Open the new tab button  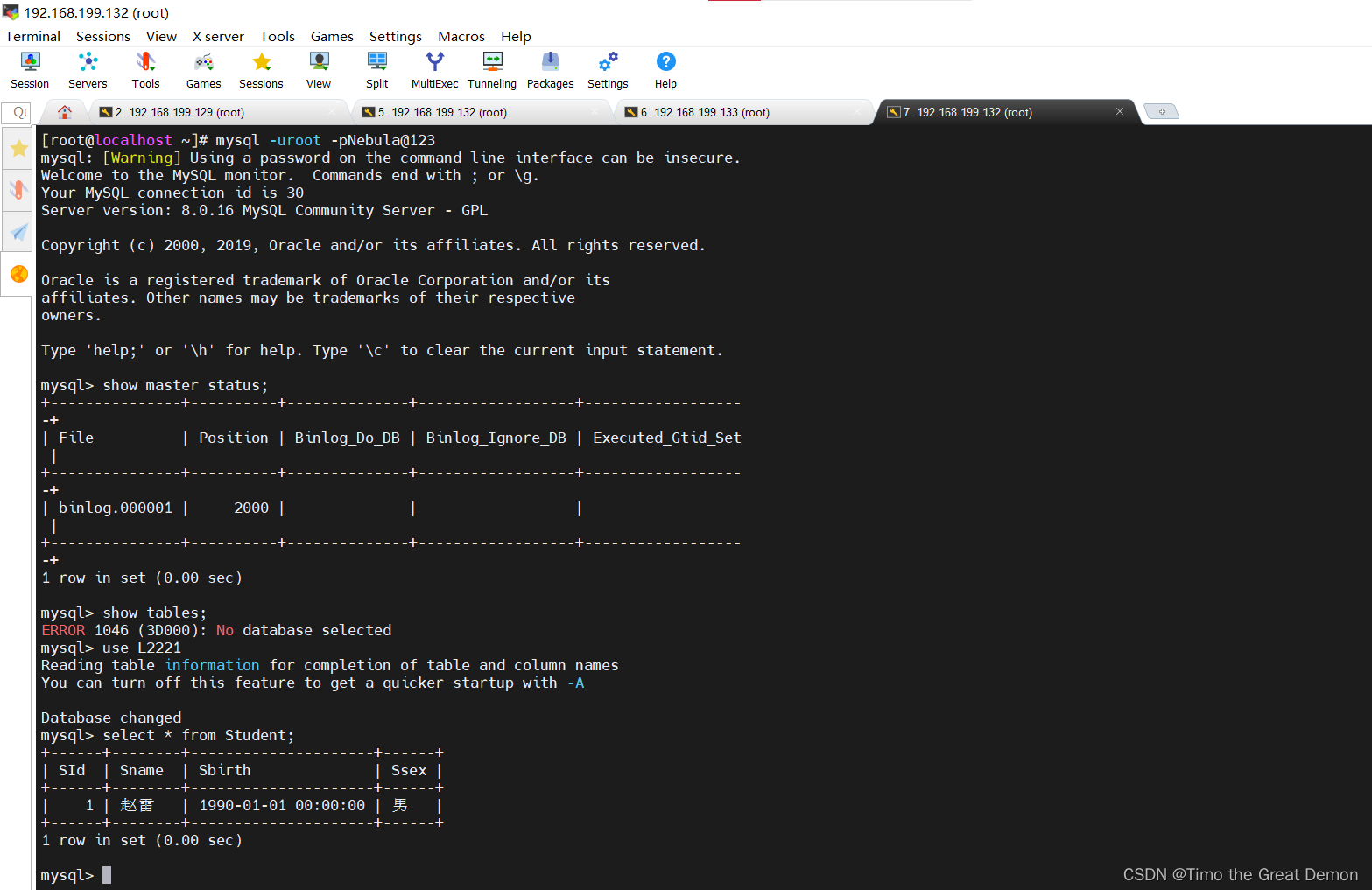[x=1162, y=112]
